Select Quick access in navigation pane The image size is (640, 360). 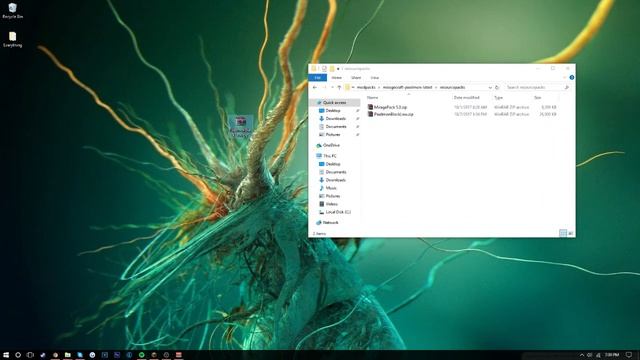coord(334,102)
